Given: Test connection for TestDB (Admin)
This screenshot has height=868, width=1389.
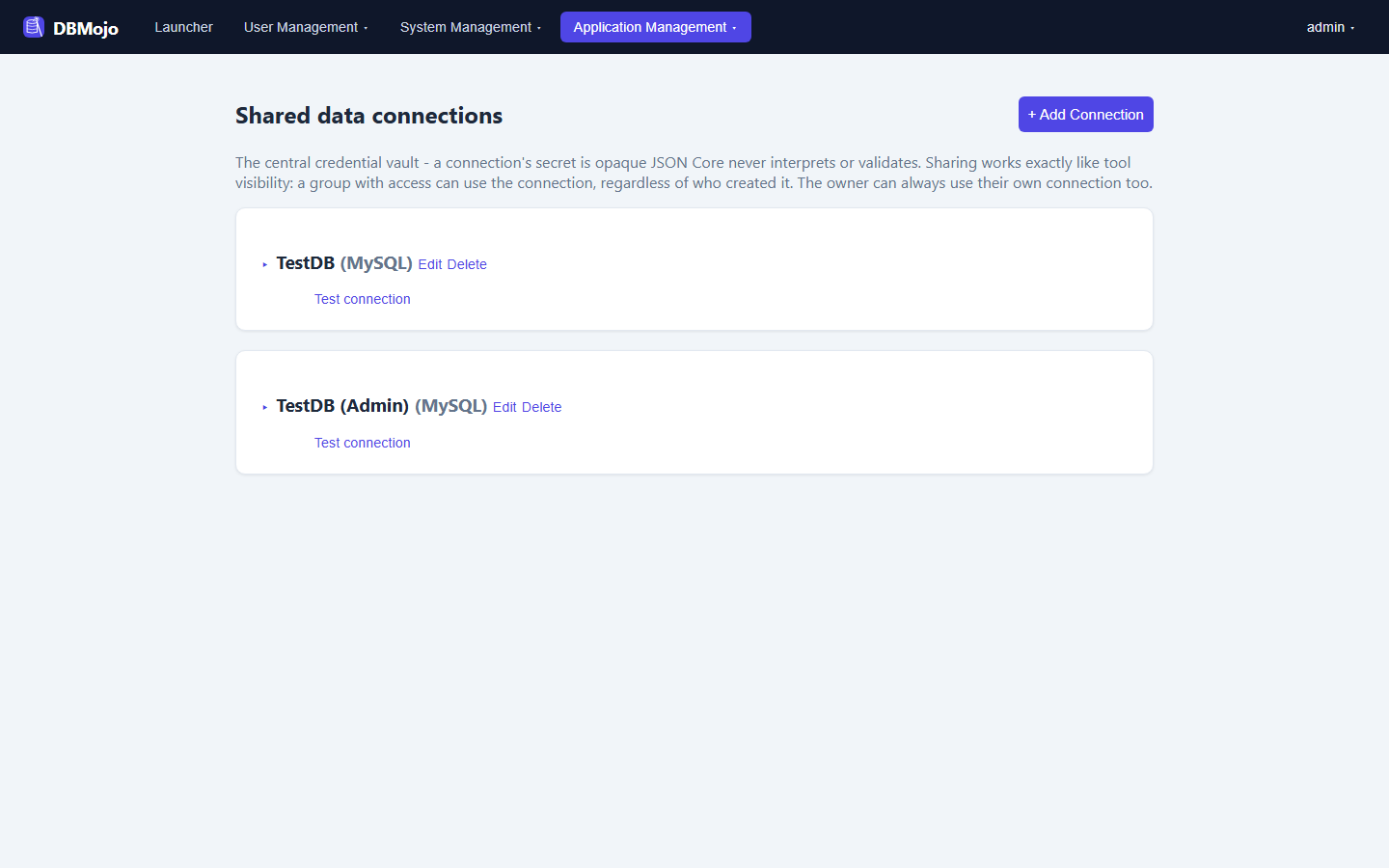Looking at the screenshot, I should pos(363,443).
